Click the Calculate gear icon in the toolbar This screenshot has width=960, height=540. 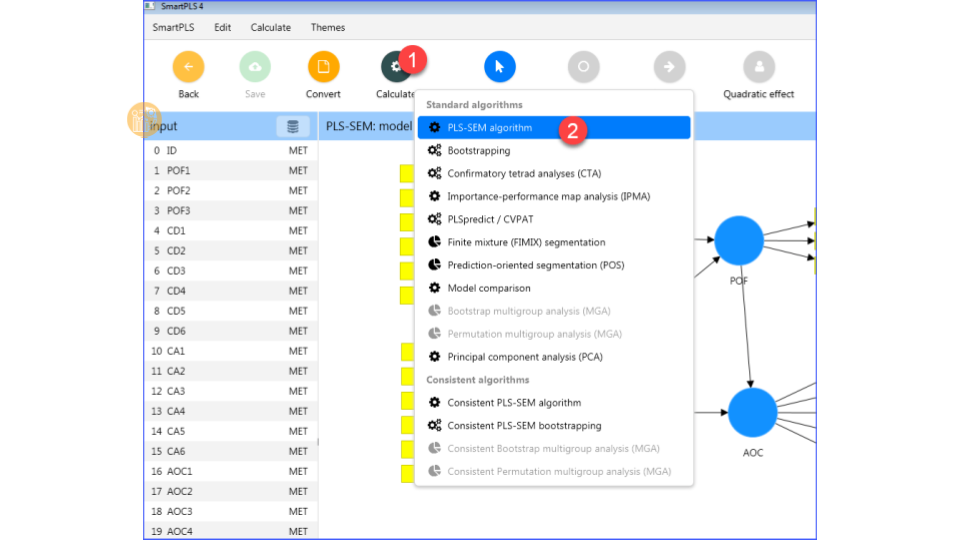(396, 67)
